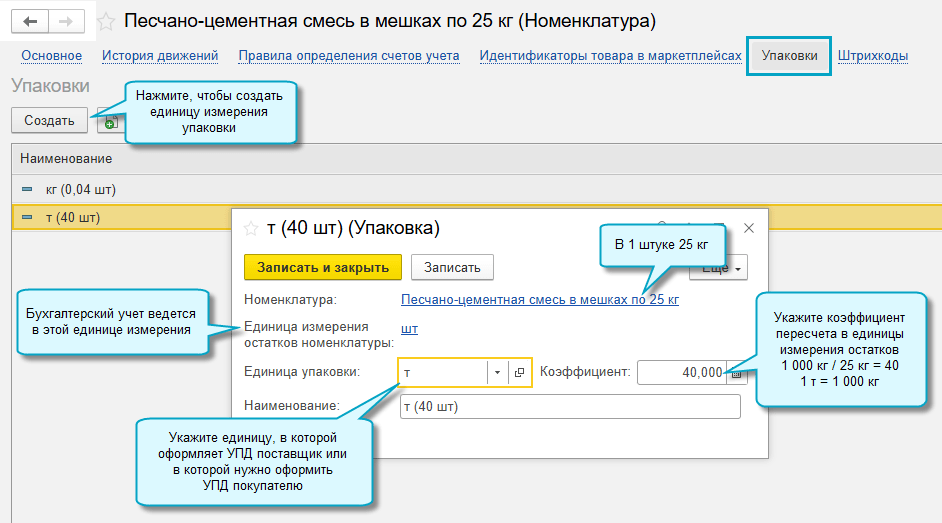The width and height of the screenshot is (942, 523).
Task: Click the back navigation arrow
Action: (x=31, y=21)
